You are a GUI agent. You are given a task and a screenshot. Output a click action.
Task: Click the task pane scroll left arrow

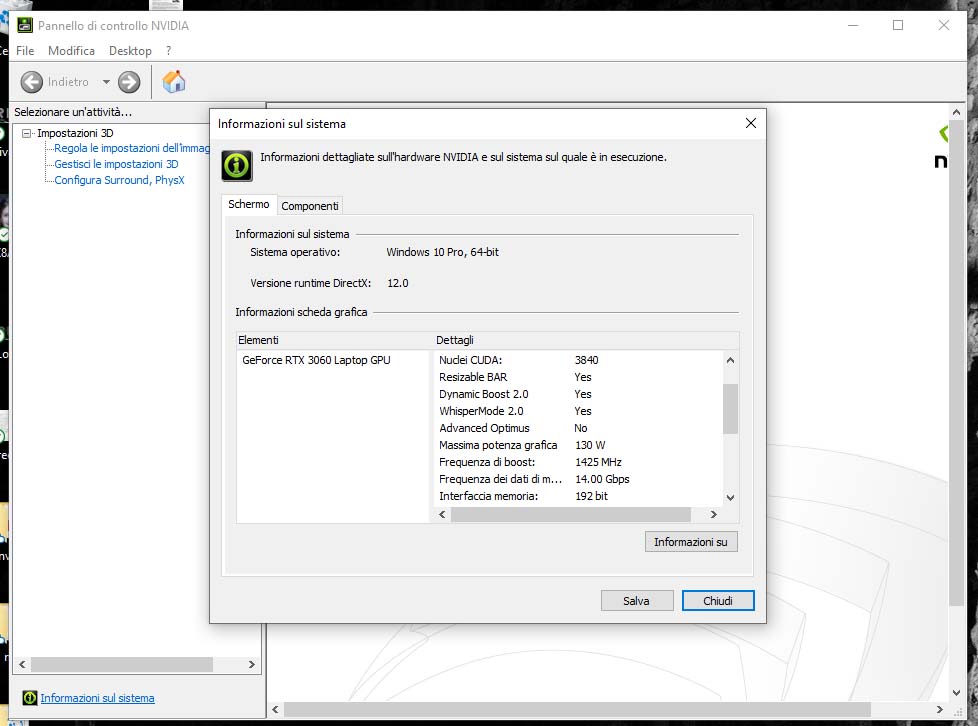[22, 664]
